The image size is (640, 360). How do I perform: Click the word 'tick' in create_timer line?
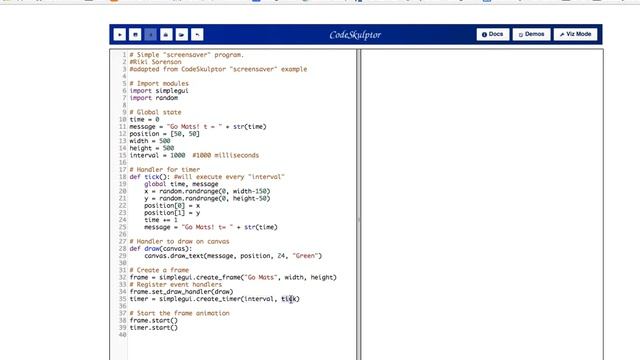pos(289,299)
